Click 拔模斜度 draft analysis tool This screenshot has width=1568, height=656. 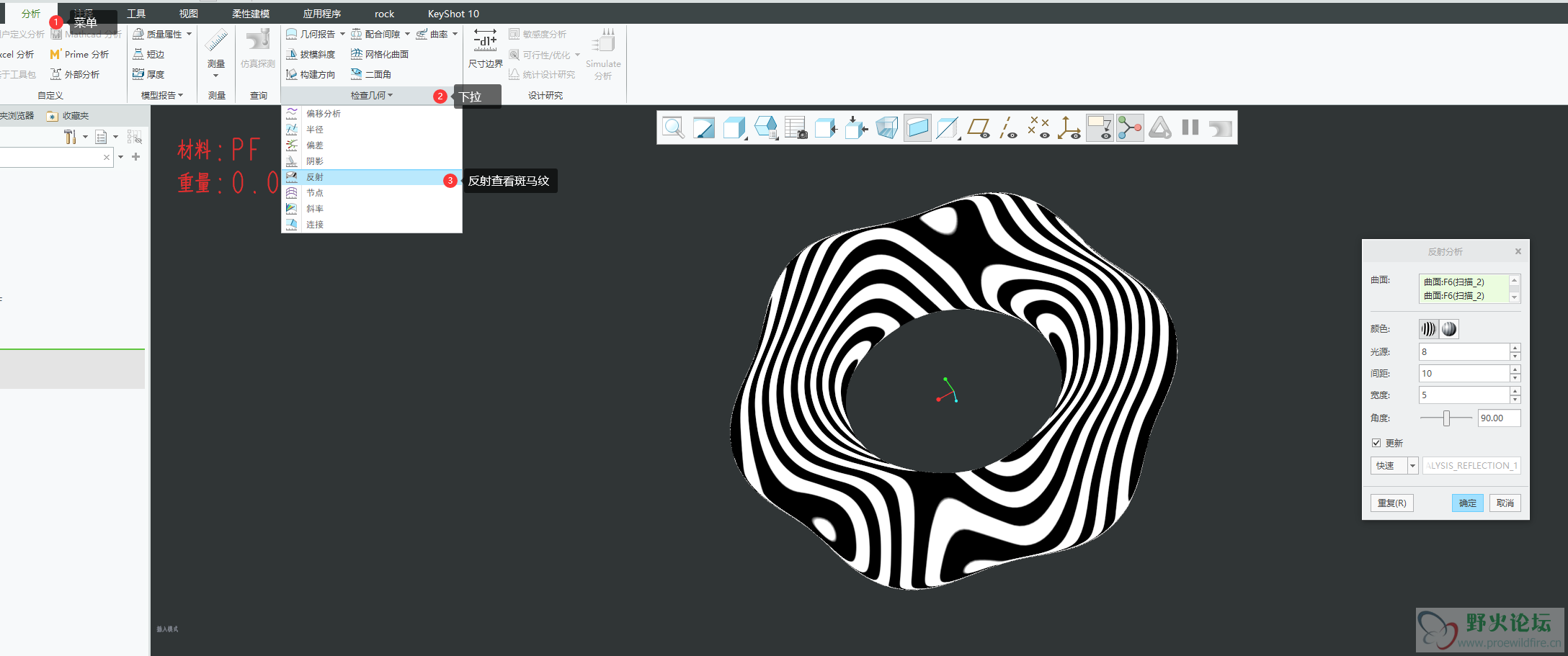[x=311, y=54]
